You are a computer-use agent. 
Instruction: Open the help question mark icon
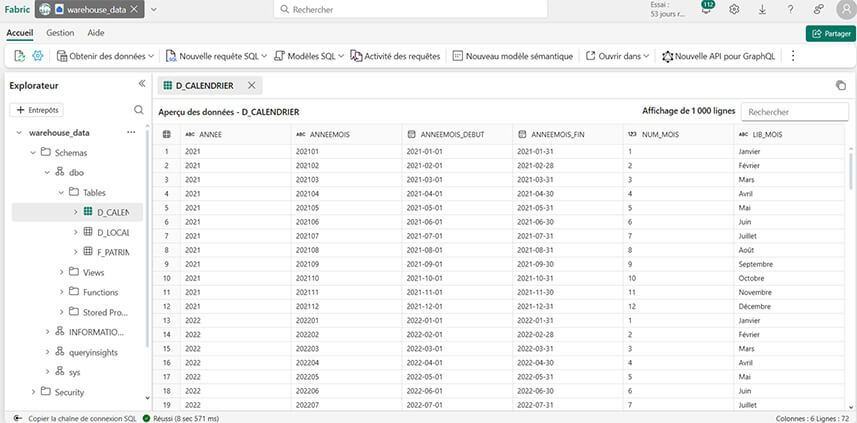790,9
